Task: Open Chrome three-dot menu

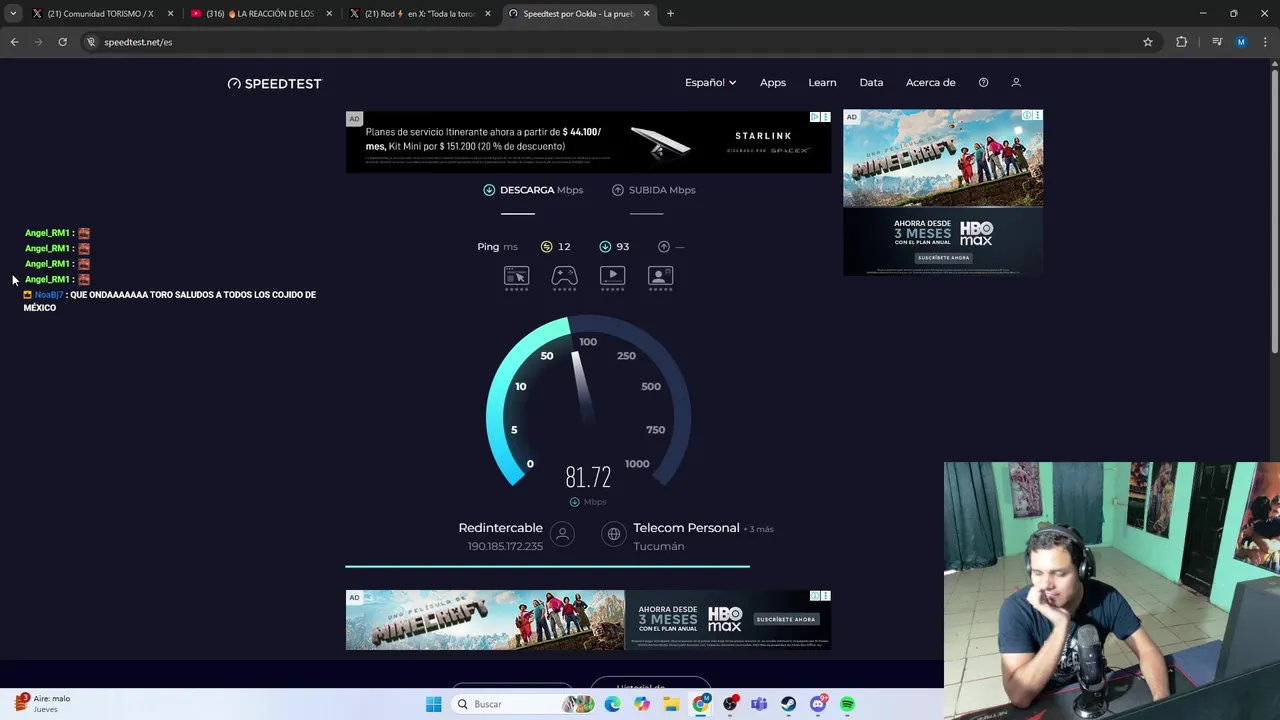Action: coord(1266,42)
